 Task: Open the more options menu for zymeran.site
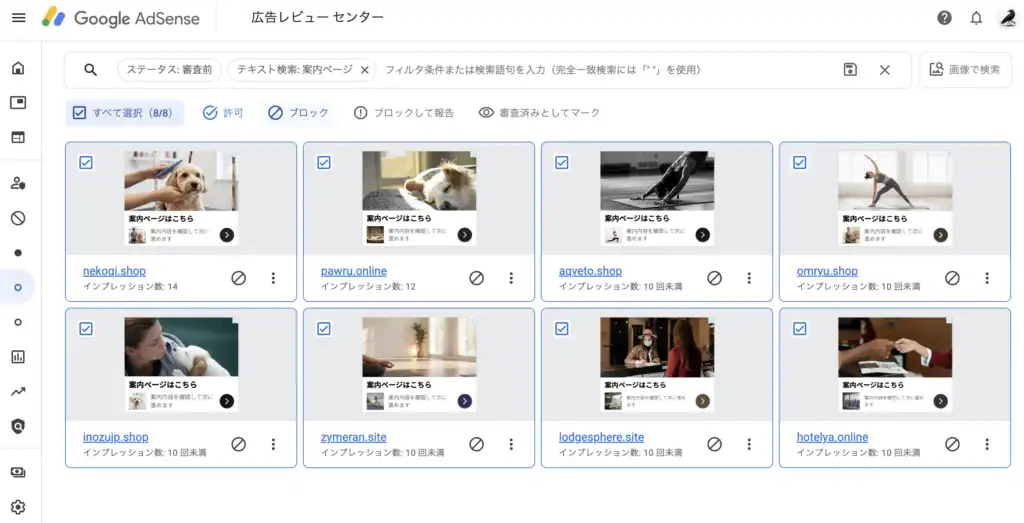[510, 444]
